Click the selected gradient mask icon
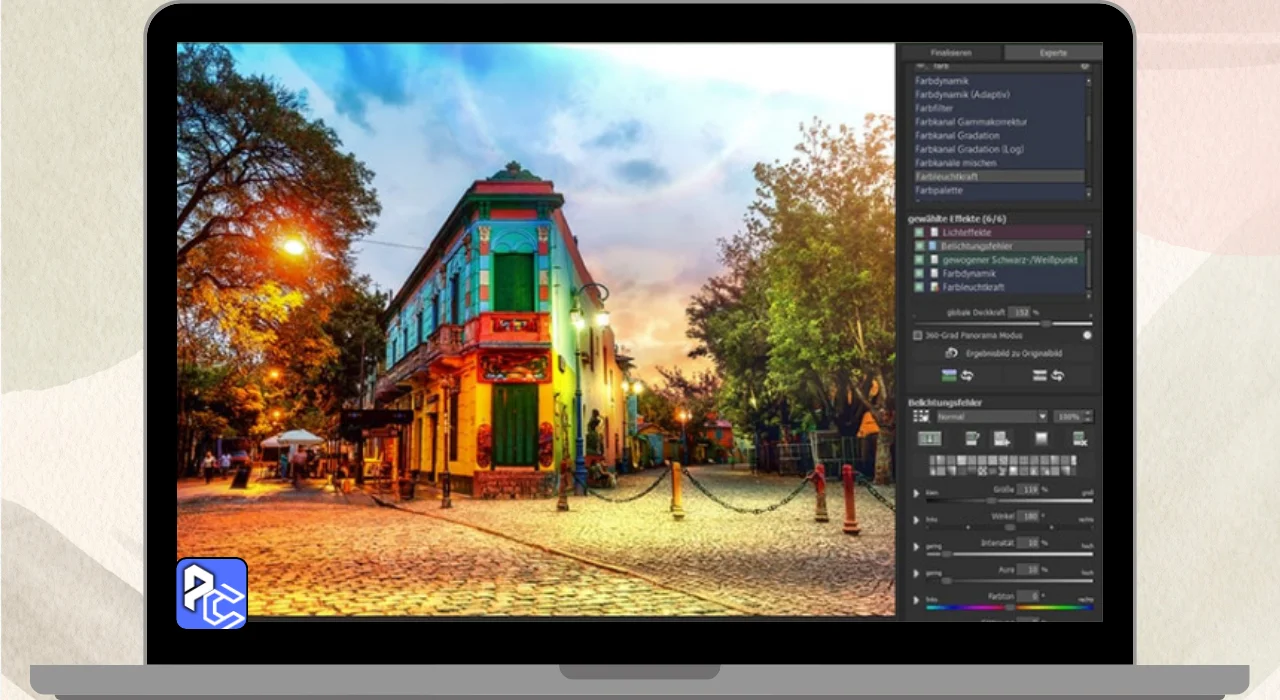The width and height of the screenshot is (1280, 700). [929, 439]
